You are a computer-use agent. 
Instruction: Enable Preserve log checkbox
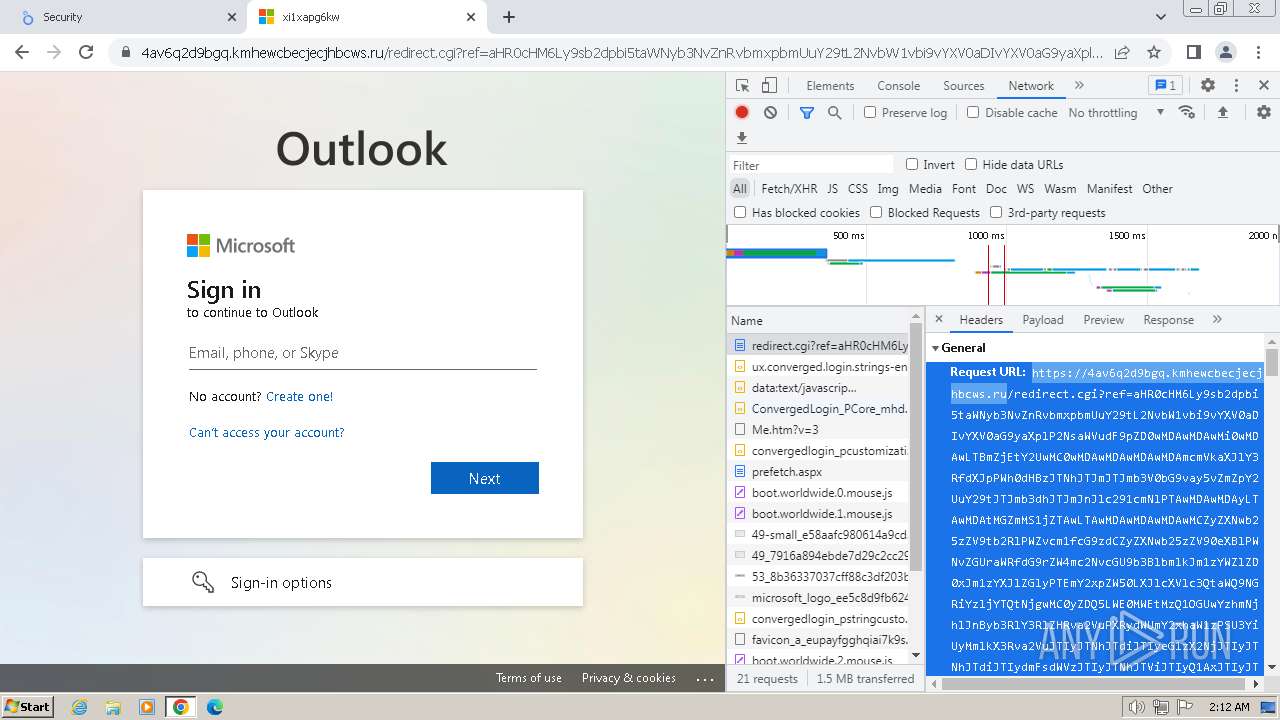(x=870, y=113)
